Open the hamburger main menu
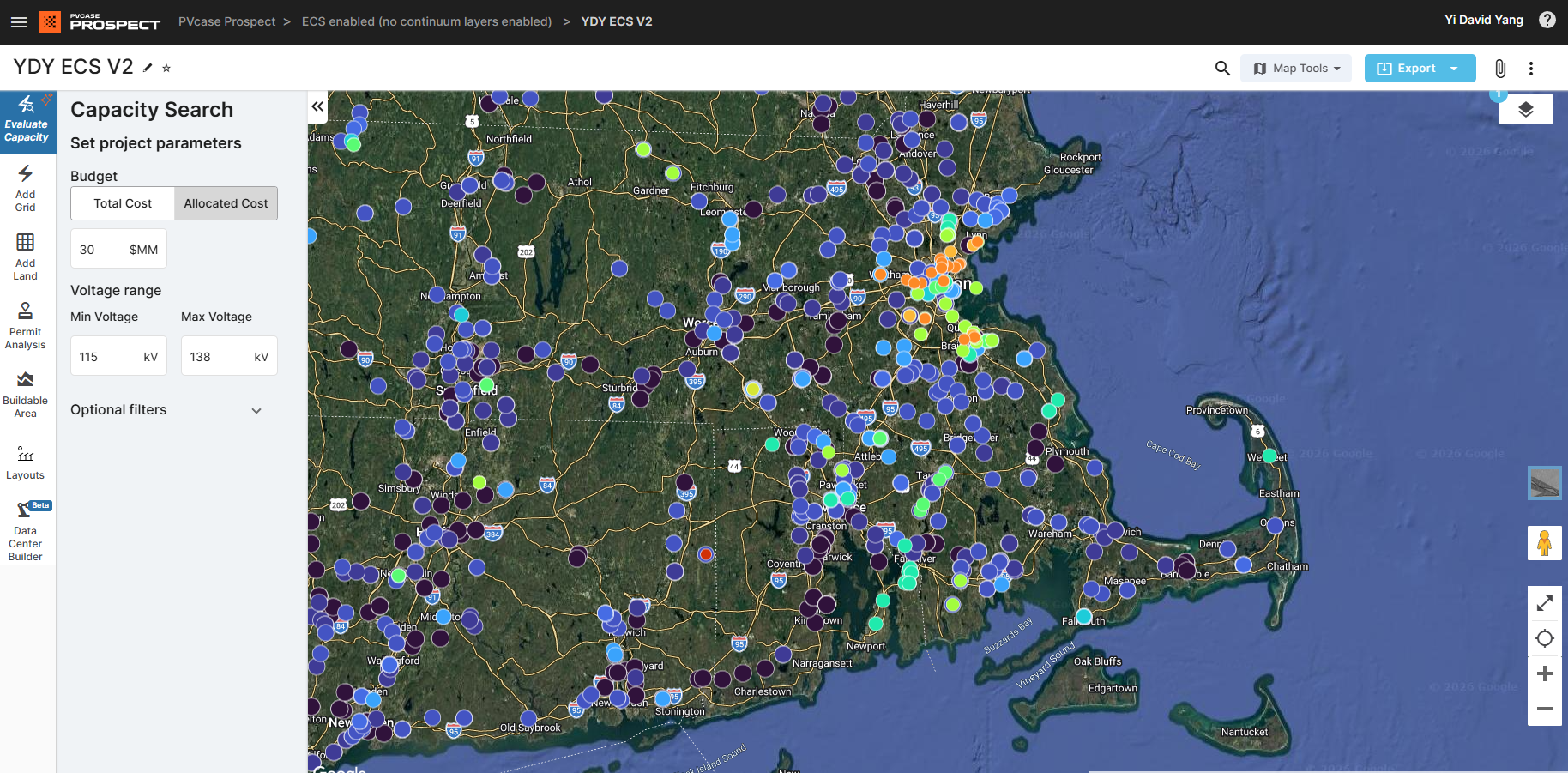This screenshot has height=773, width=1568. click(19, 22)
